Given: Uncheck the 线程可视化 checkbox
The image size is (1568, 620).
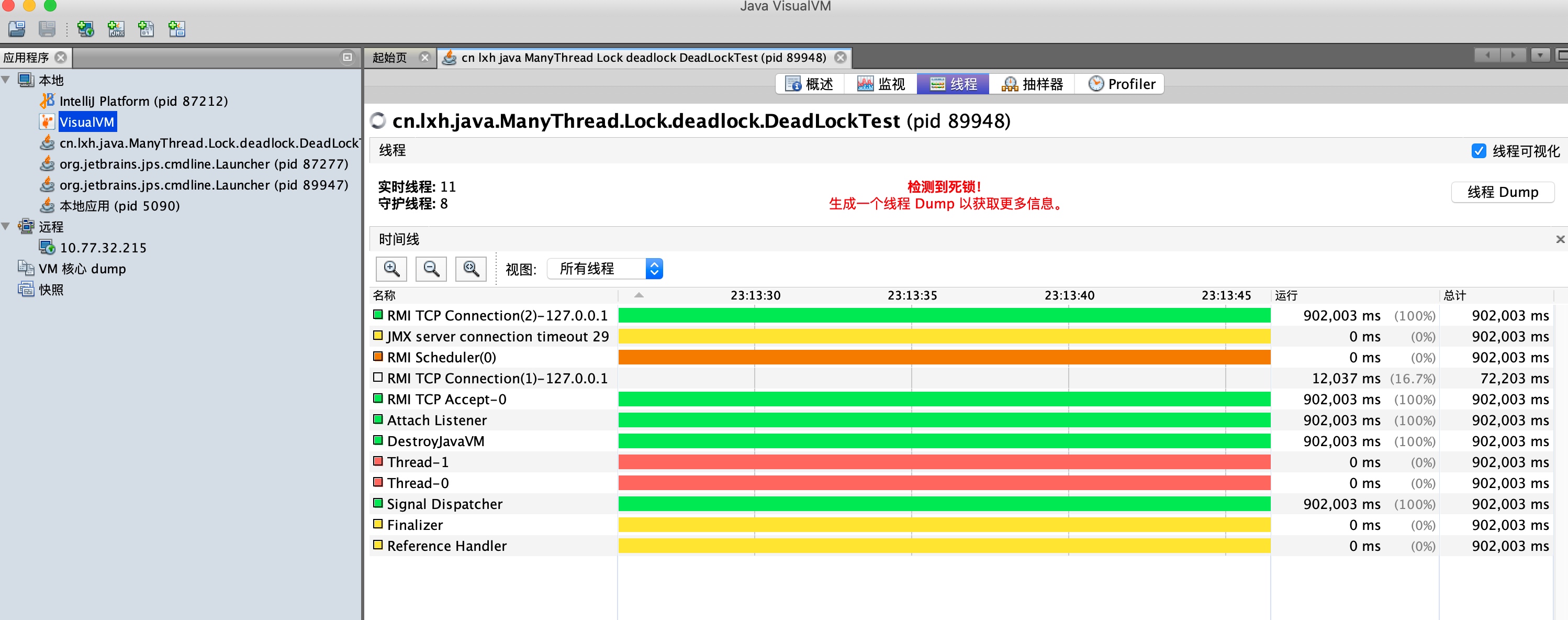Looking at the screenshot, I should point(1479,150).
